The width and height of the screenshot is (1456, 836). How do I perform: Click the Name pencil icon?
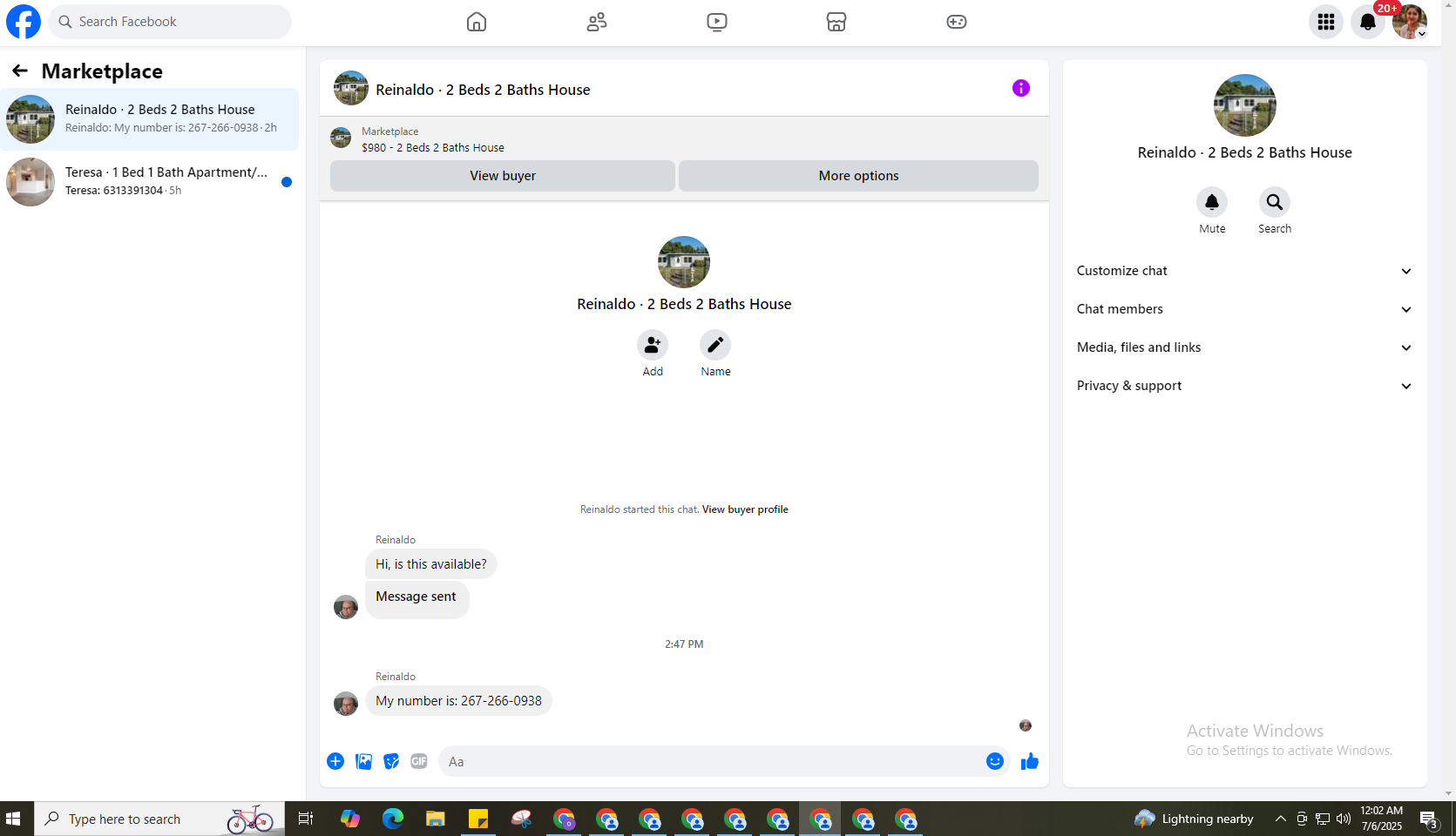click(x=715, y=345)
